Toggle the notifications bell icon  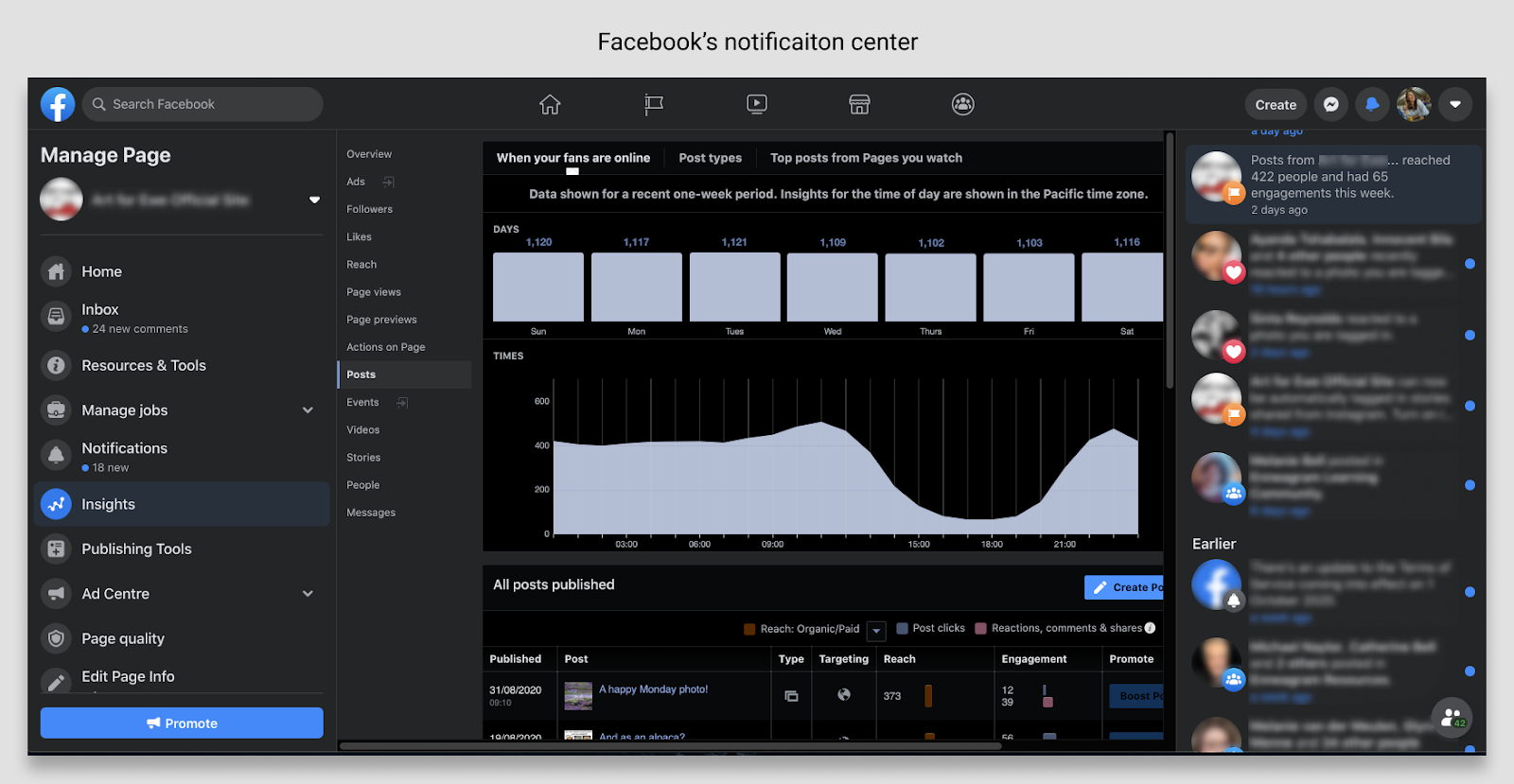coord(1372,104)
